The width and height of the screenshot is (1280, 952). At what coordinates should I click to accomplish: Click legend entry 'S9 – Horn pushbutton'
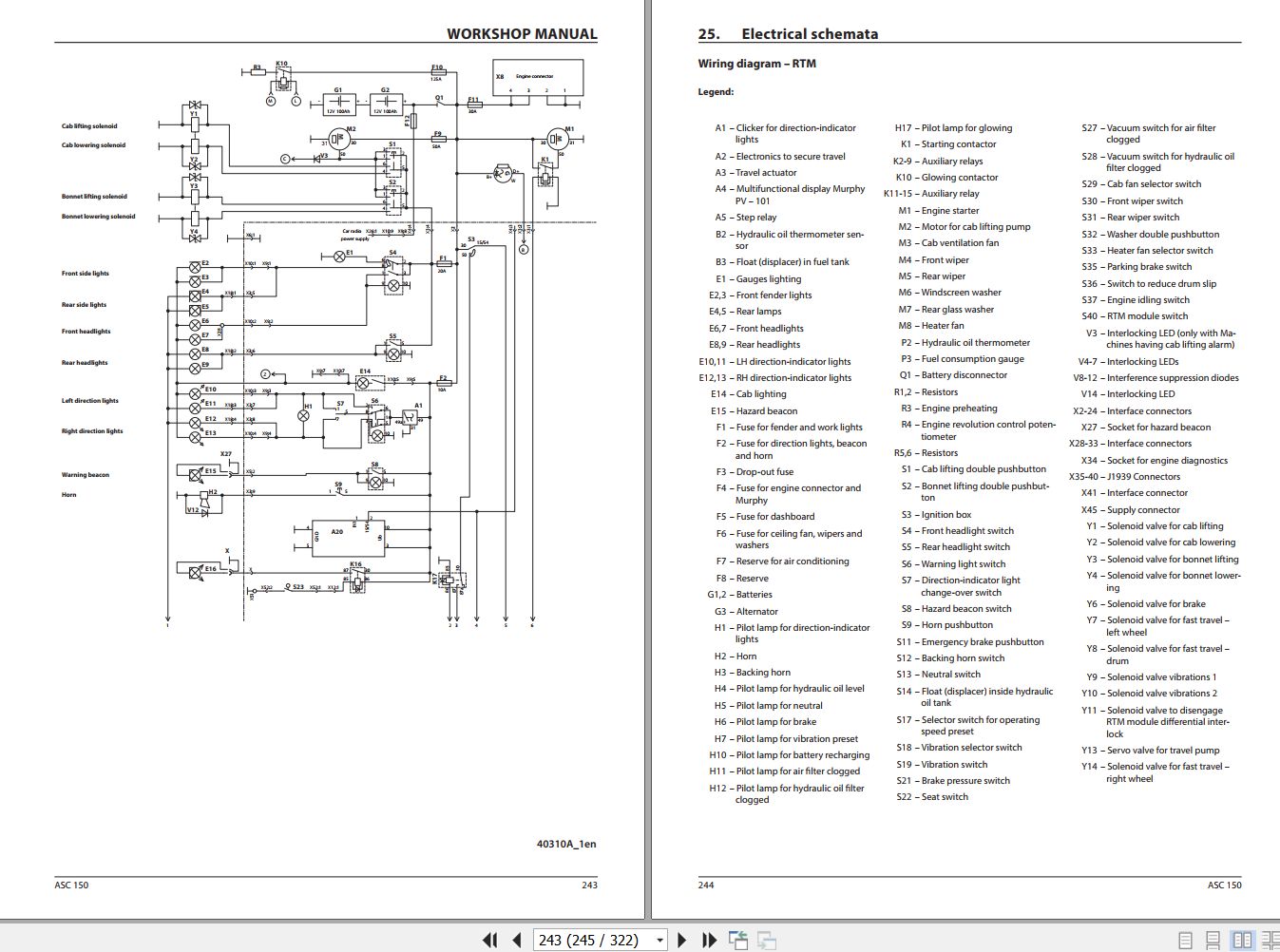click(x=946, y=625)
